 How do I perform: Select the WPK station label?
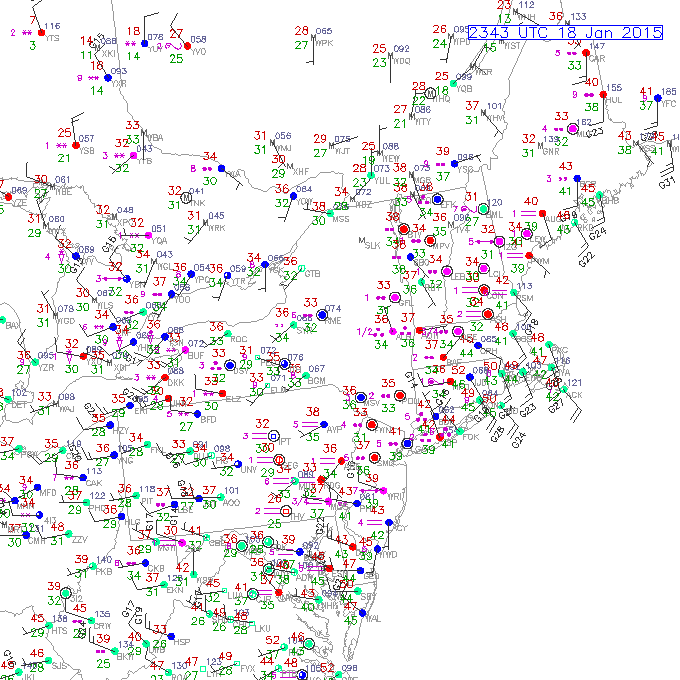[x=324, y=43]
